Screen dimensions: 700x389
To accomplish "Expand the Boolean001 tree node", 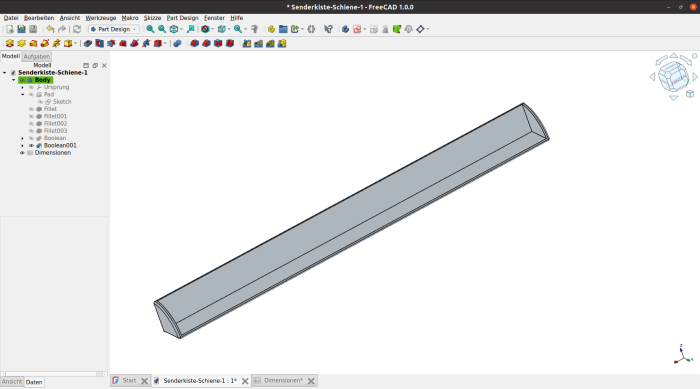I will 23,146.
